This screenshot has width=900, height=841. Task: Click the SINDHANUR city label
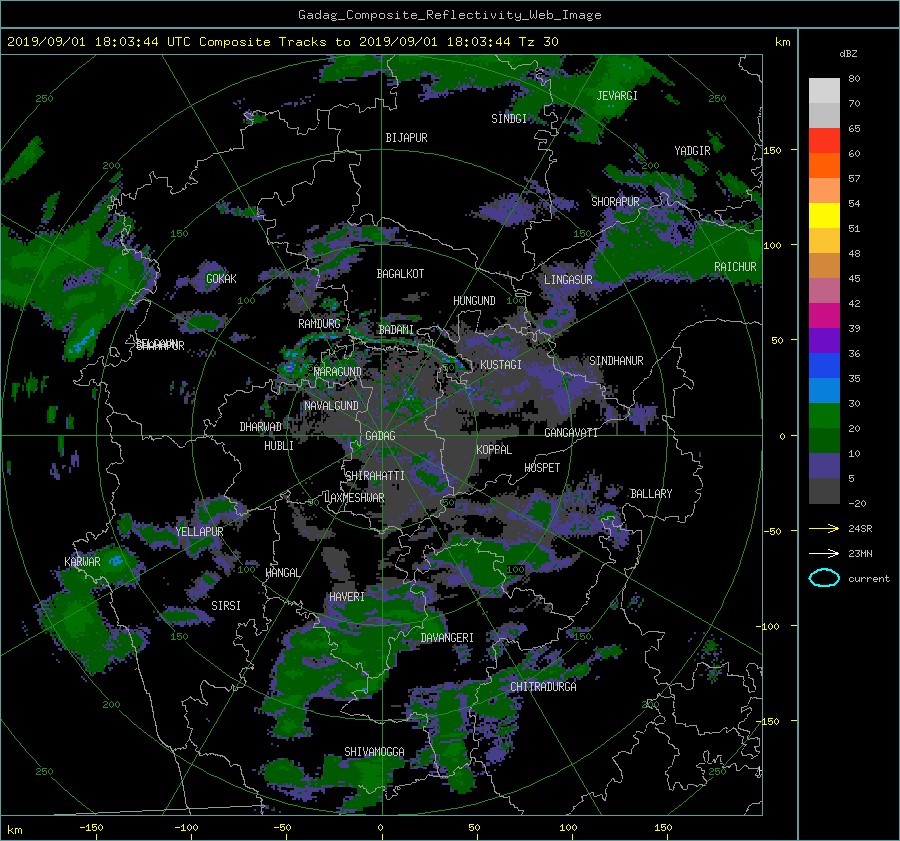coord(616,361)
